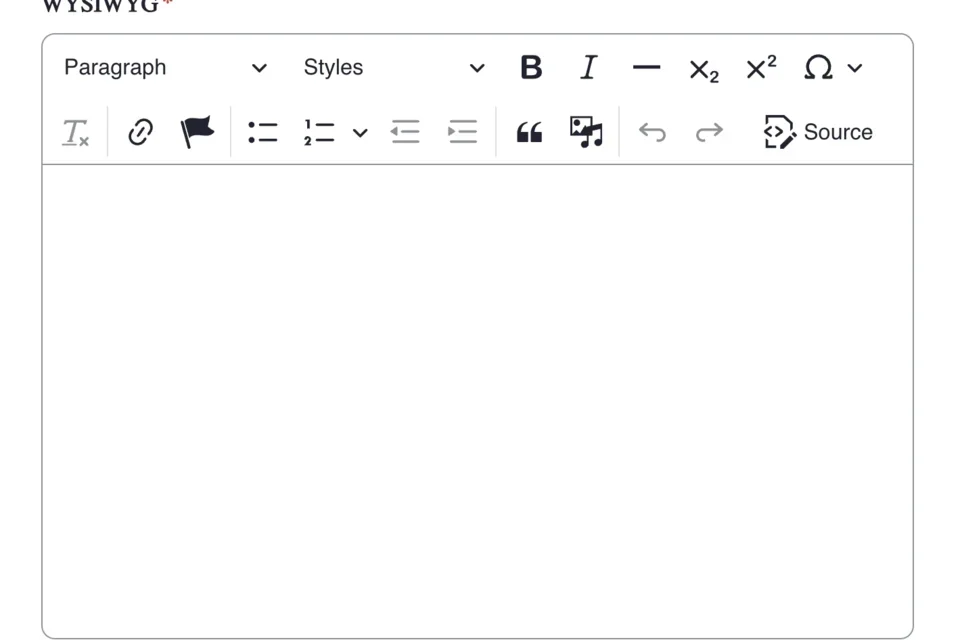Insert a horizontal line

pyautogui.click(x=647, y=67)
